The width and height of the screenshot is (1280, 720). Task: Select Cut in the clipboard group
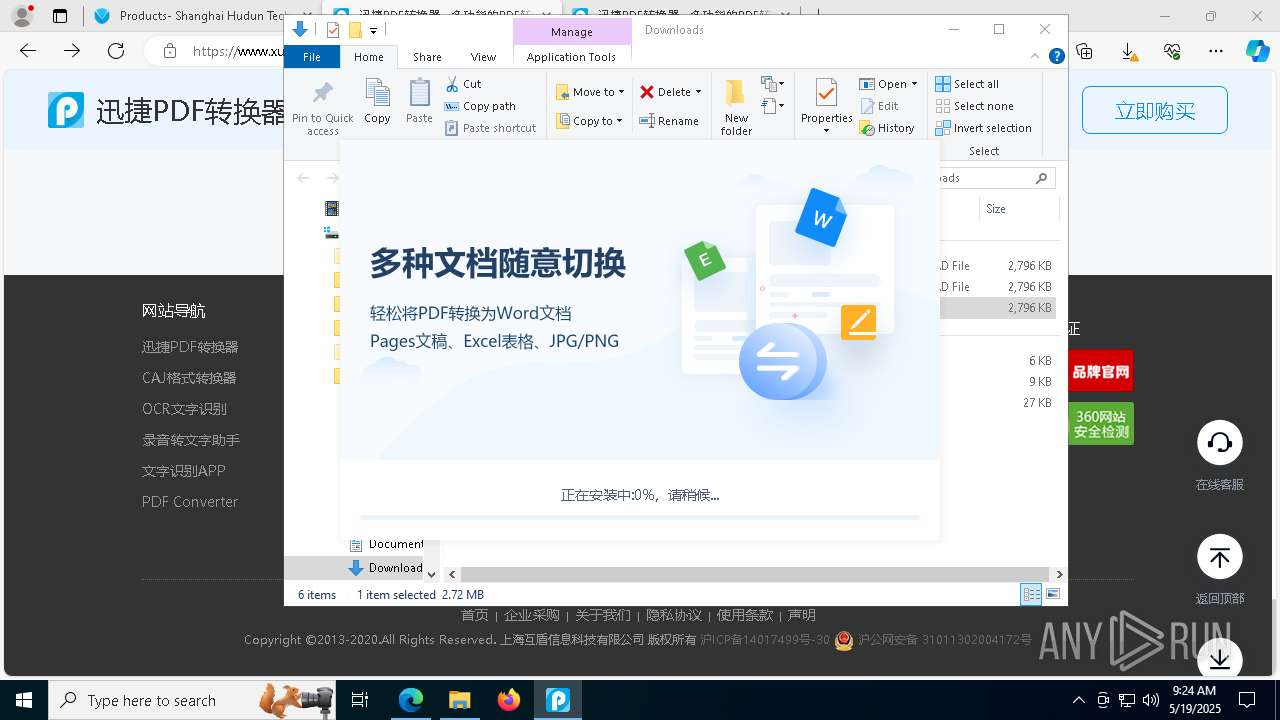(463, 84)
